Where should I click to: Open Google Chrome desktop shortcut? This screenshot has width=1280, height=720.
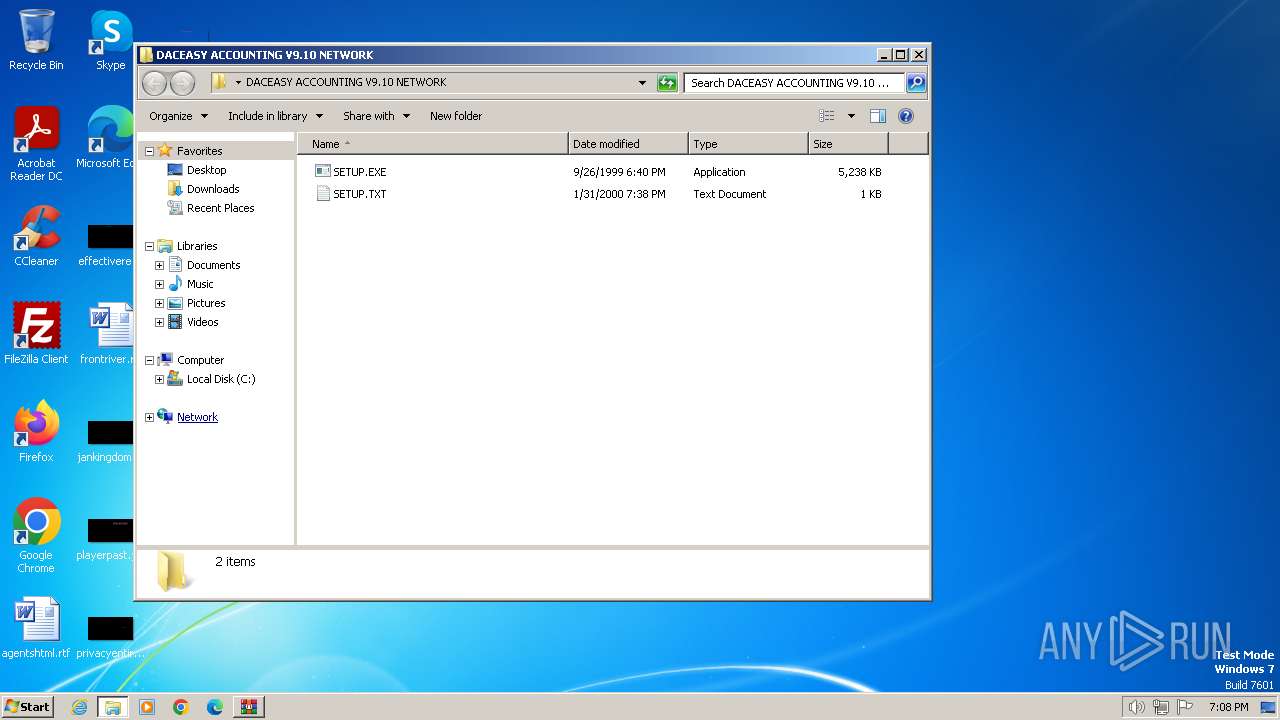tap(36, 536)
